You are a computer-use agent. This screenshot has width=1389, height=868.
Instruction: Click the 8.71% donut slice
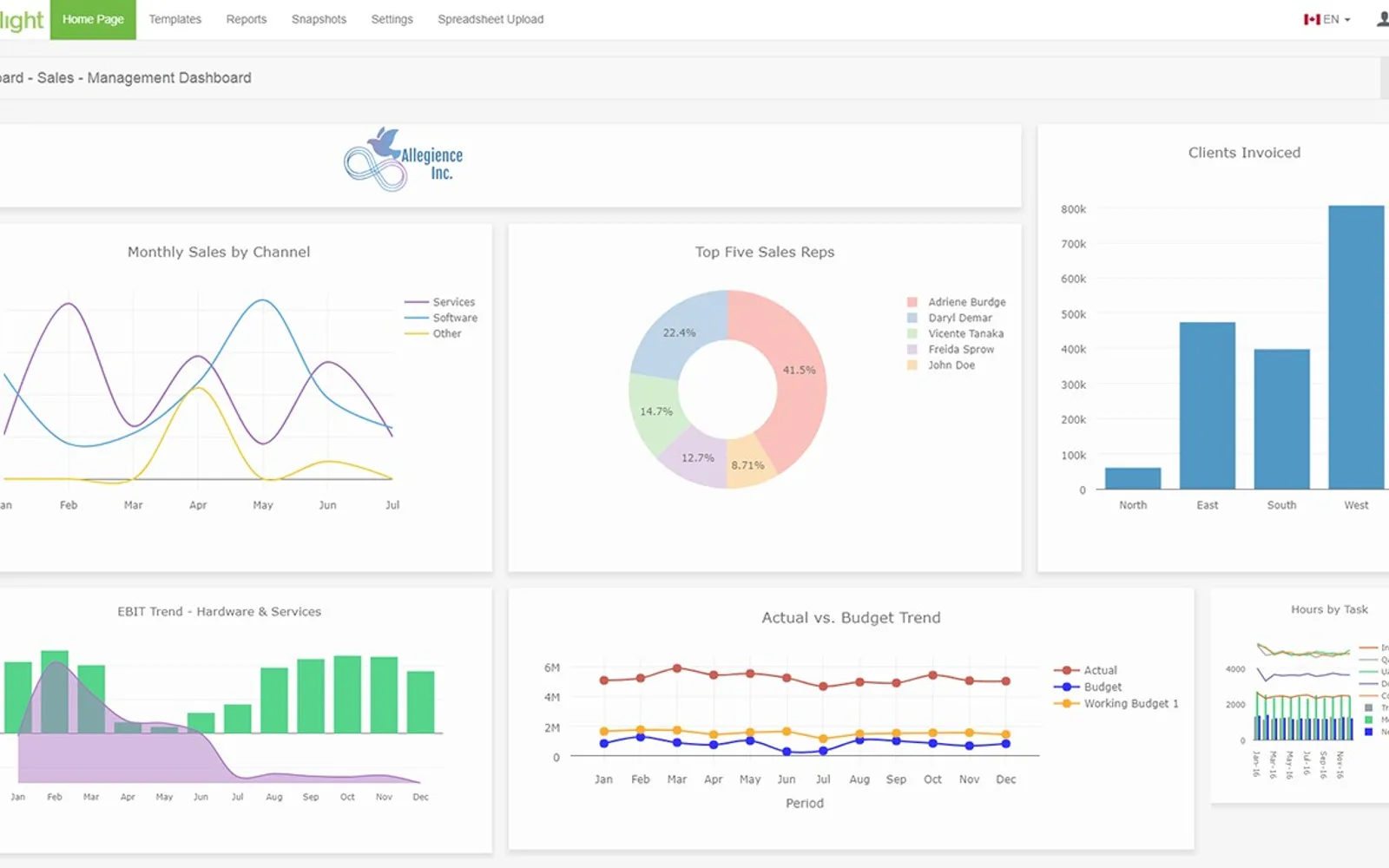pos(747,465)
